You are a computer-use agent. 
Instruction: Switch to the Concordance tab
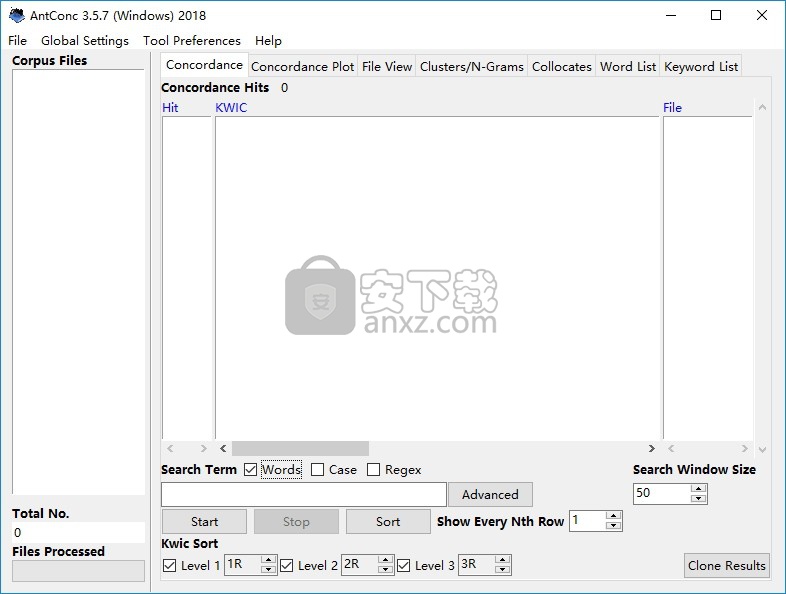204,65
